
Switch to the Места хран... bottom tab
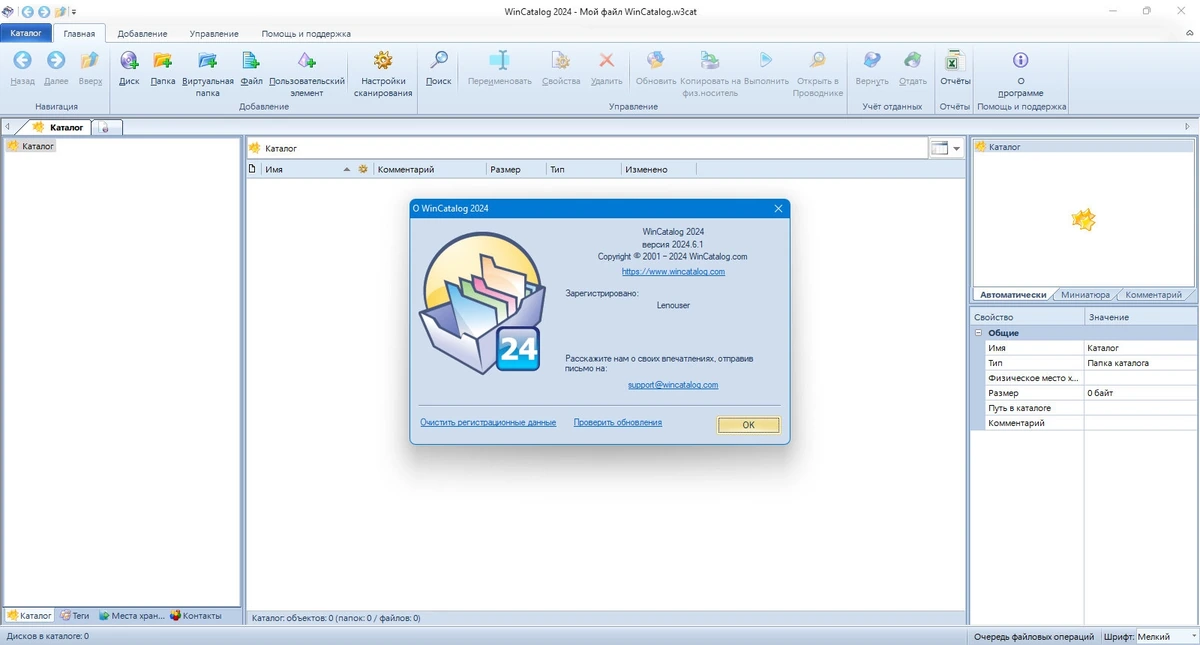131,615
